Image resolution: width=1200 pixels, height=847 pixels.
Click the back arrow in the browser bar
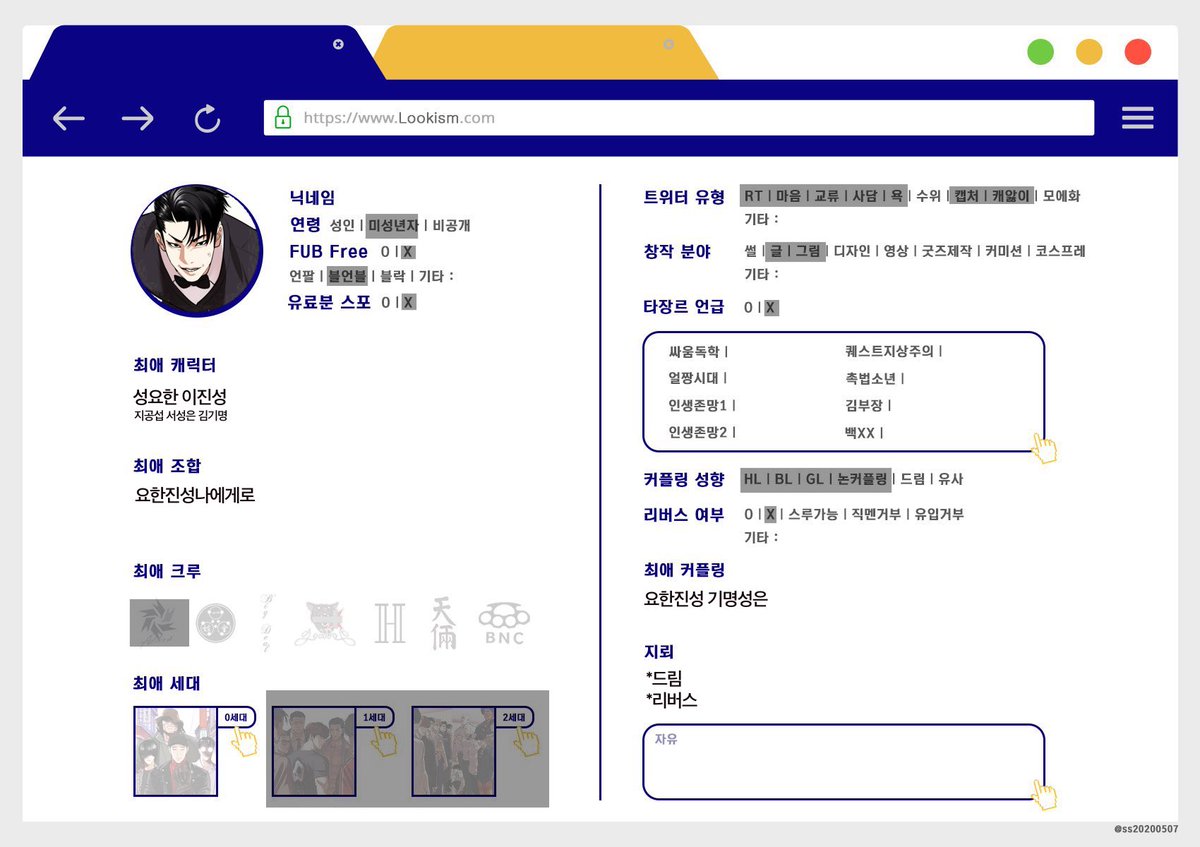pyautogui.click(x=69, y=119)
